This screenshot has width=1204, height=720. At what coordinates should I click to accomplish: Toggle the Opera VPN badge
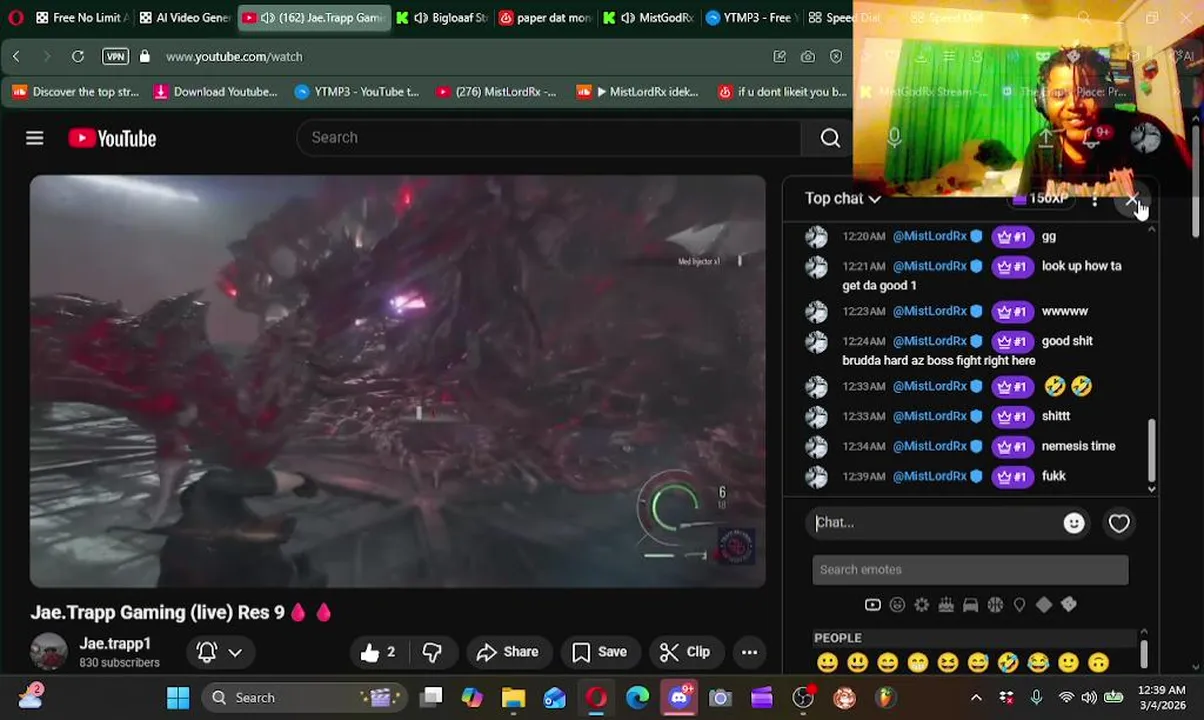(115, 57)
